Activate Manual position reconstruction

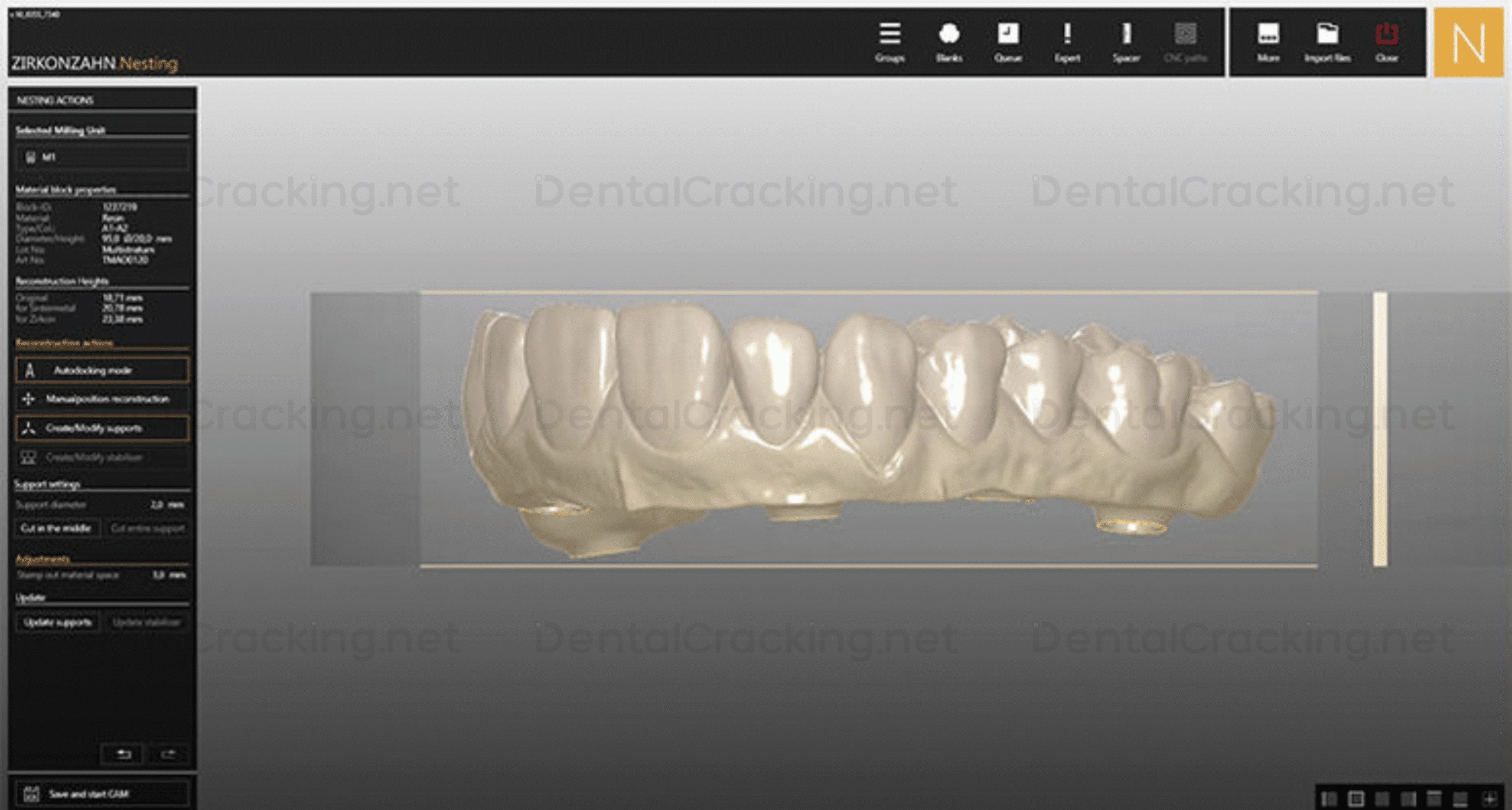(x=102, y=399)
